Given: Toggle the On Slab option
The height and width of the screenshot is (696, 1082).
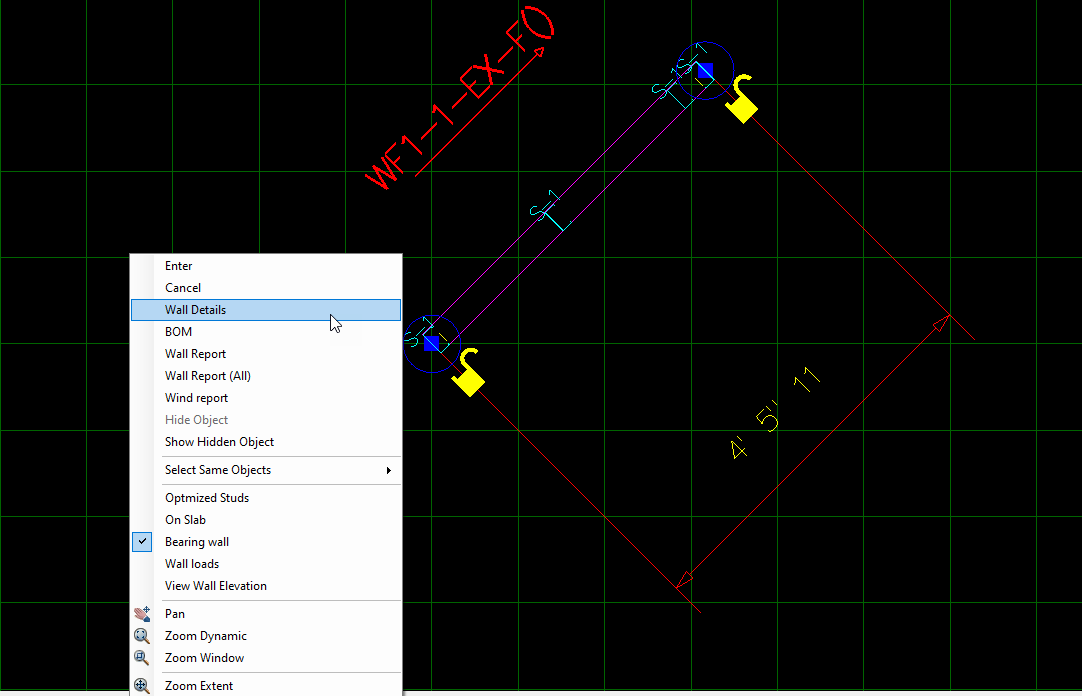Looking at the screenshot, I should click(185, 520).
